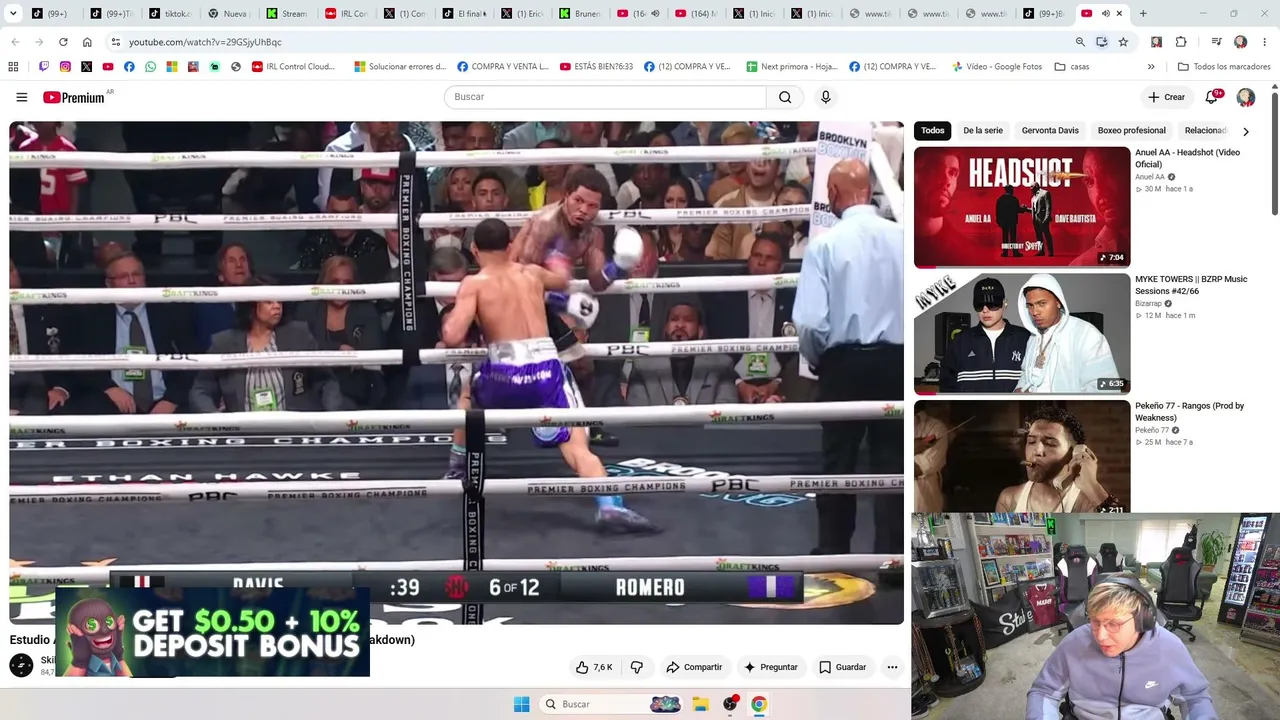The width and height of the screenshot is (1280, 720).
Task: Open the MYKE TOWERS video thumbnail
Action: (1022, 334)
